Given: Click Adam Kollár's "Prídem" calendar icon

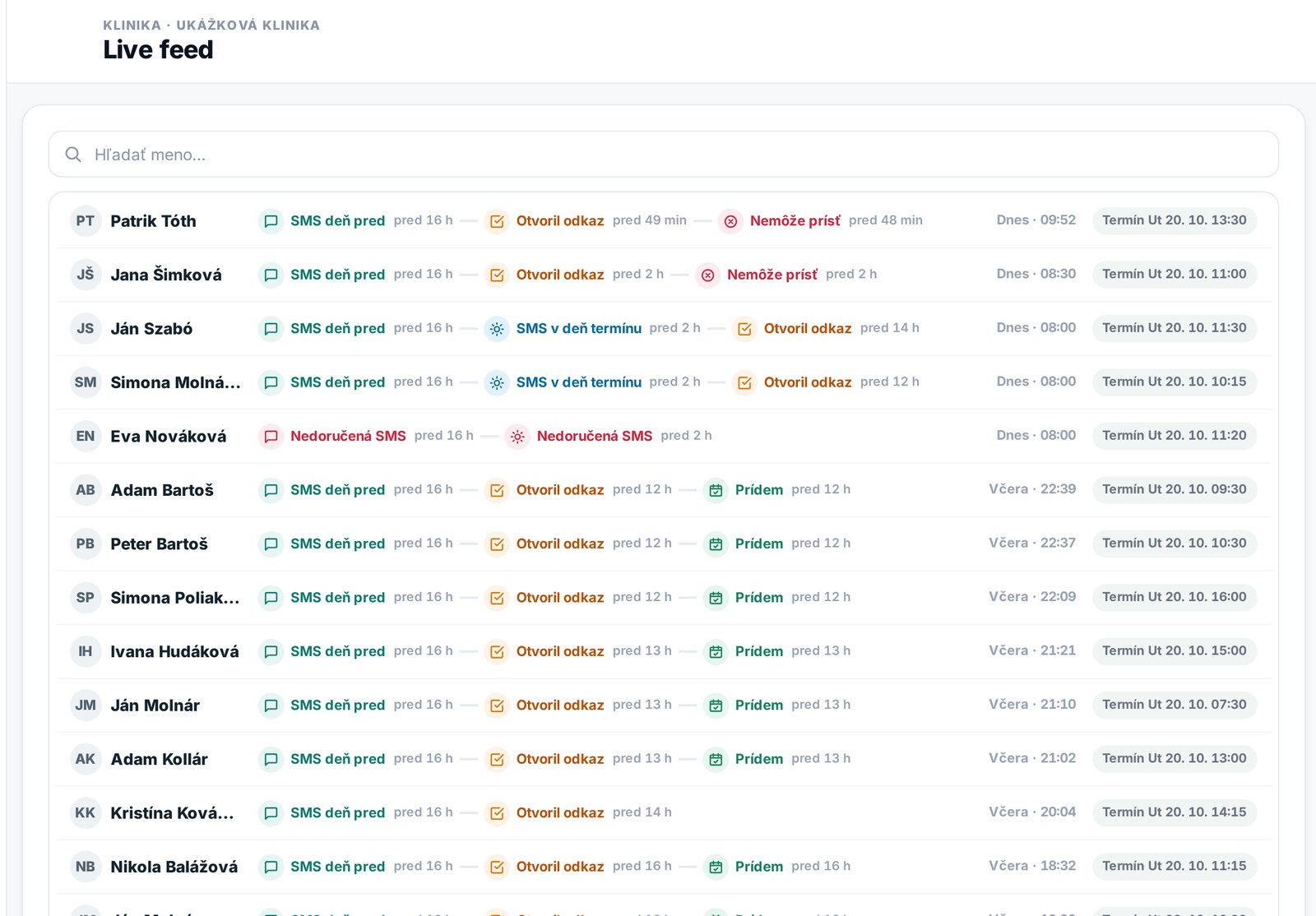Looking at the screenshot, I should 716,760.
